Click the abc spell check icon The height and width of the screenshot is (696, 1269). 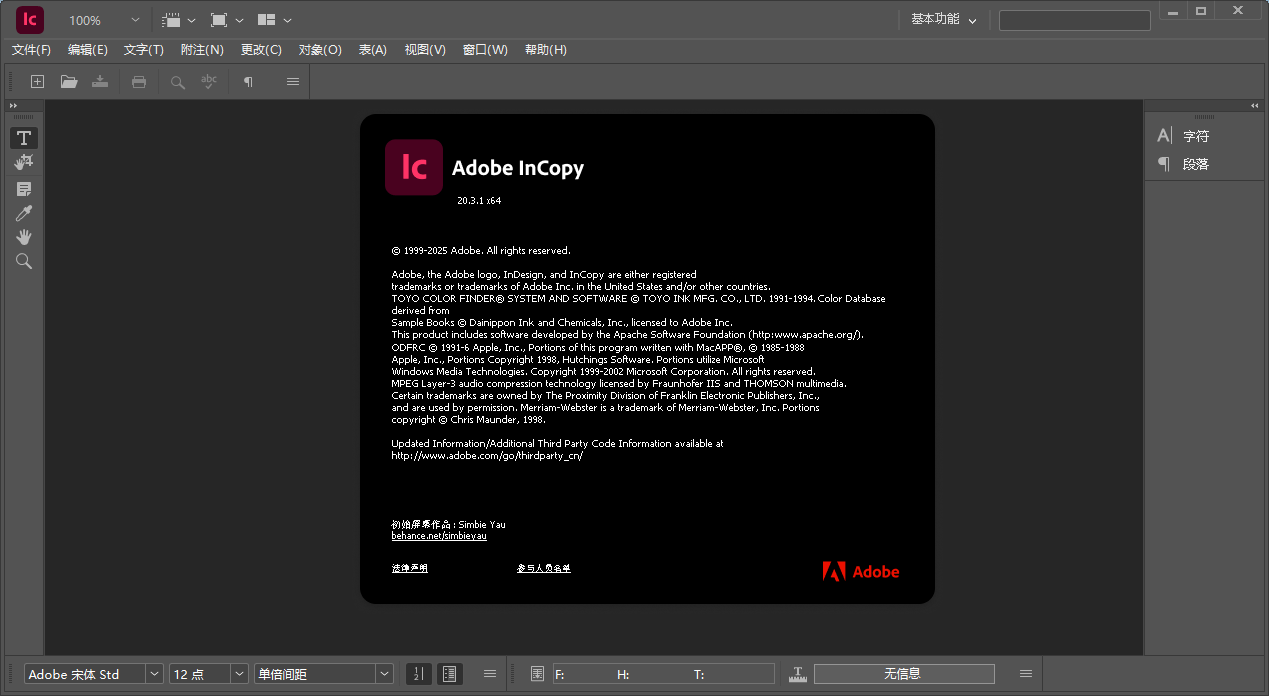[209, 82]
